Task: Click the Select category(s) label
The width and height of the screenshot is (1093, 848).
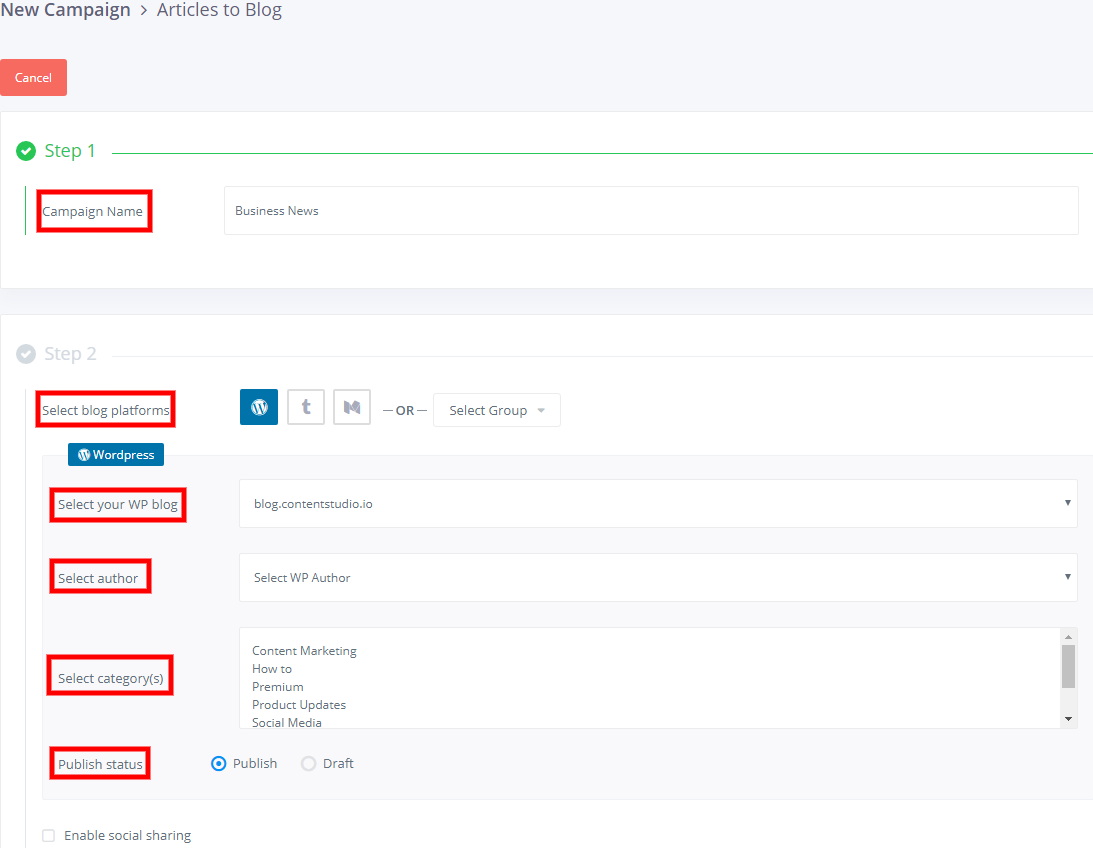Action: (x=110, y=678)
